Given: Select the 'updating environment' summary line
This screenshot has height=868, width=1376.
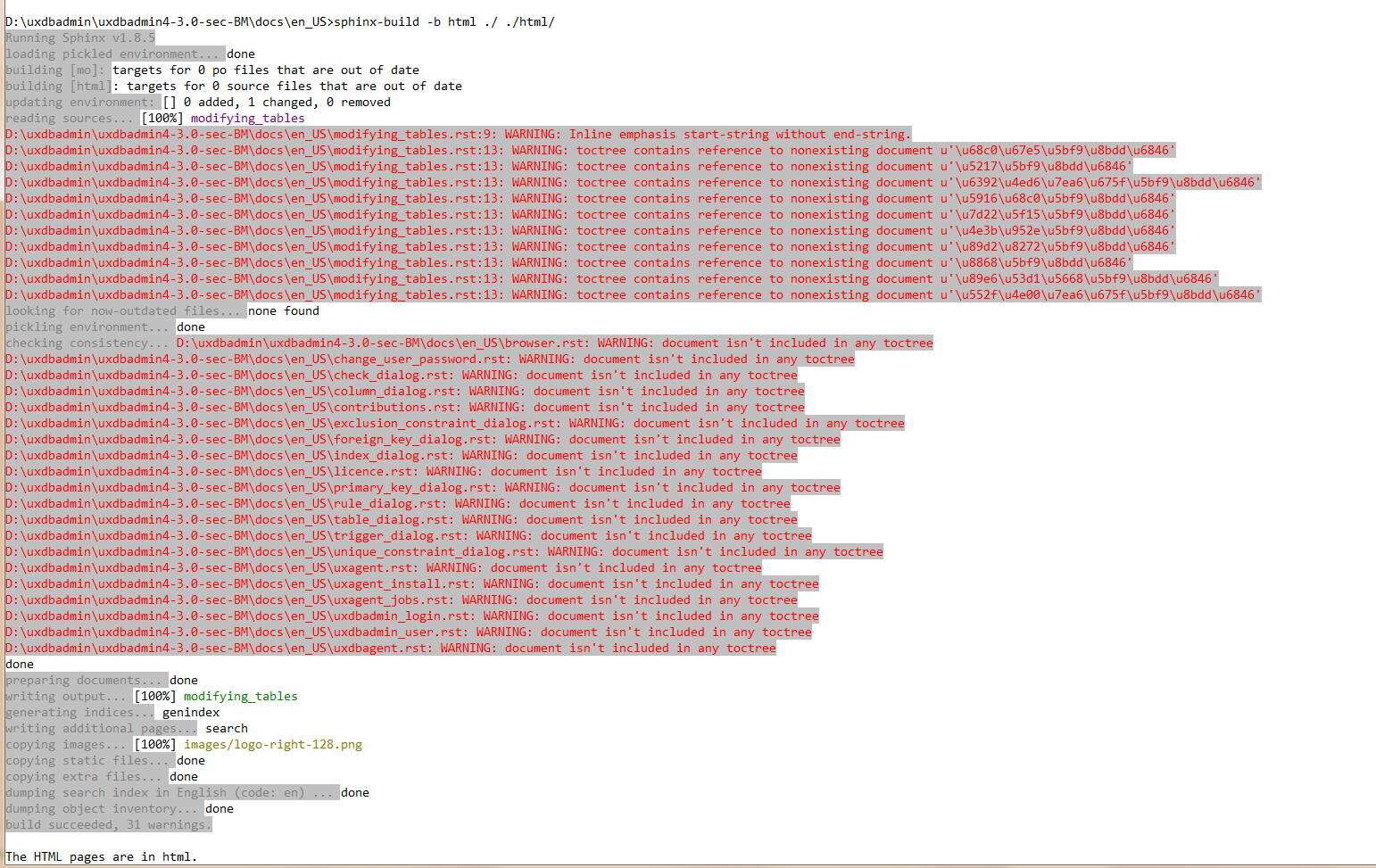Looking at the screenshot, I should [196, 102].
